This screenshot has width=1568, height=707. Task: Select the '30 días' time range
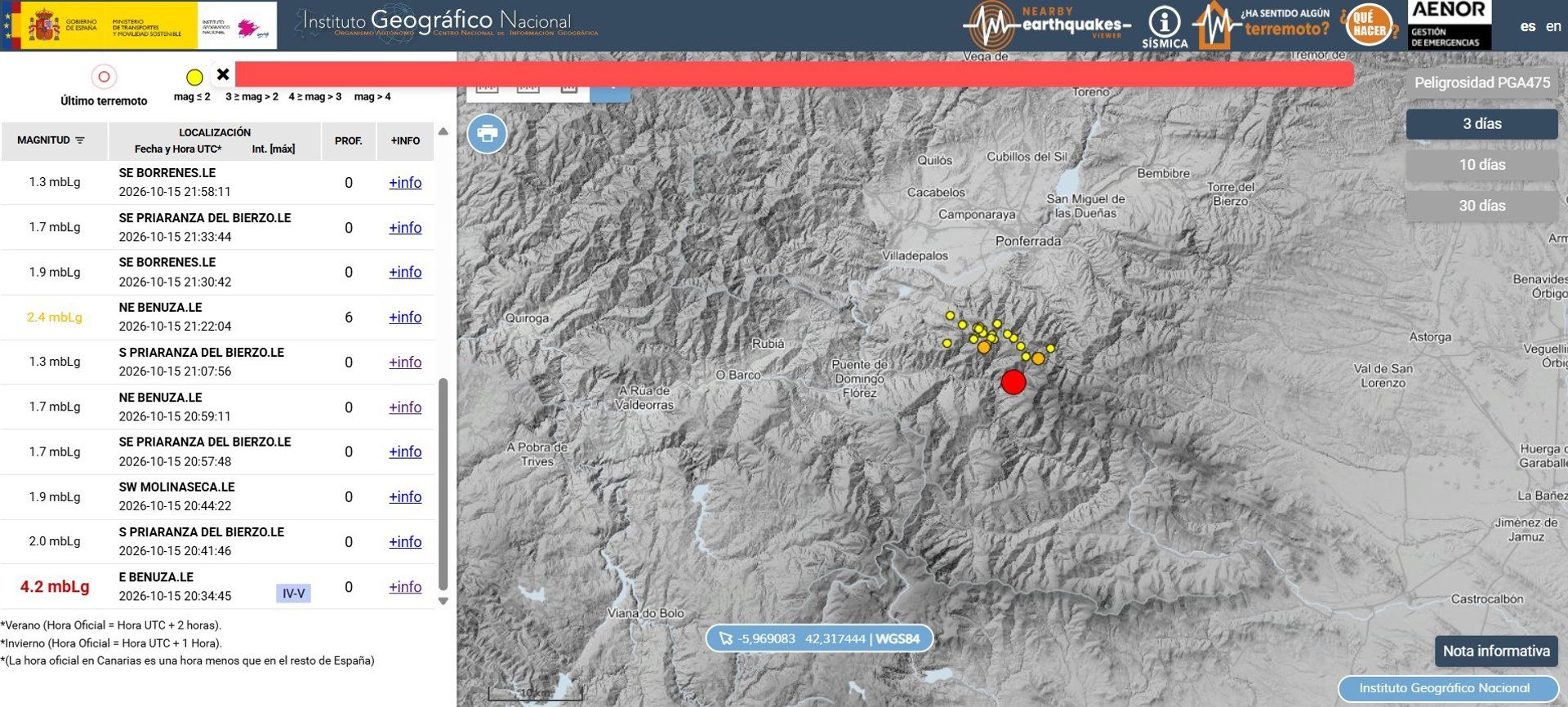point(1481,205)
